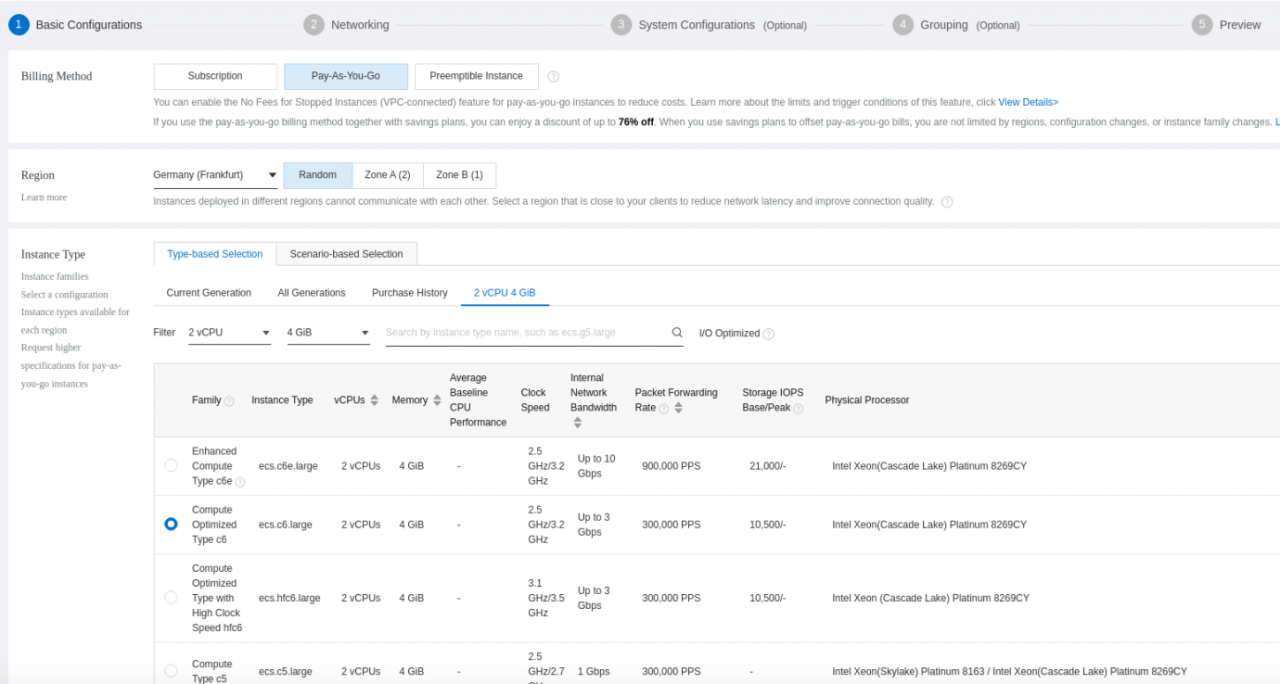Click the step 3 number circle
The height and width of the screenshot is (684, 1280).
tap(621, 25)
